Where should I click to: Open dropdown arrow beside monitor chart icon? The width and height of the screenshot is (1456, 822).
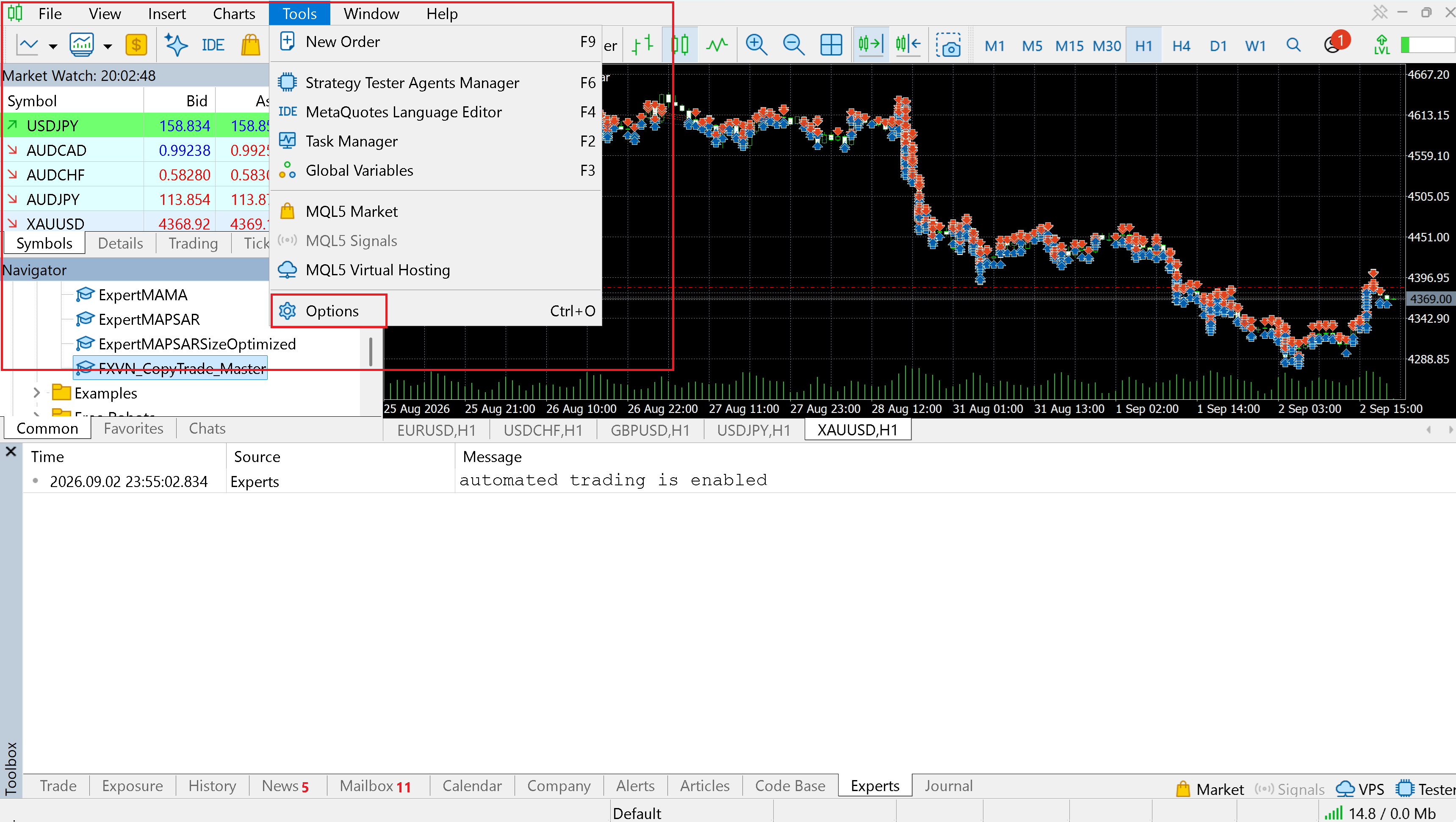click(108, 46)
